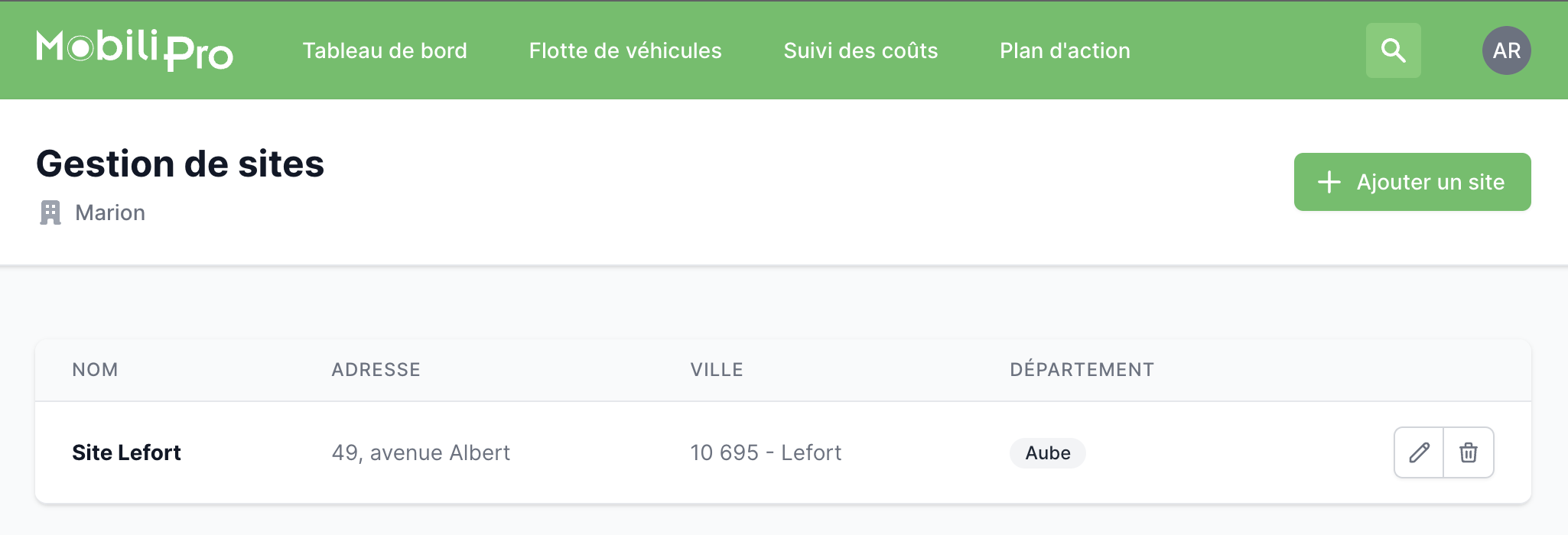
Task: Click the address 49, avenue Albert
Action: (421, 452)
